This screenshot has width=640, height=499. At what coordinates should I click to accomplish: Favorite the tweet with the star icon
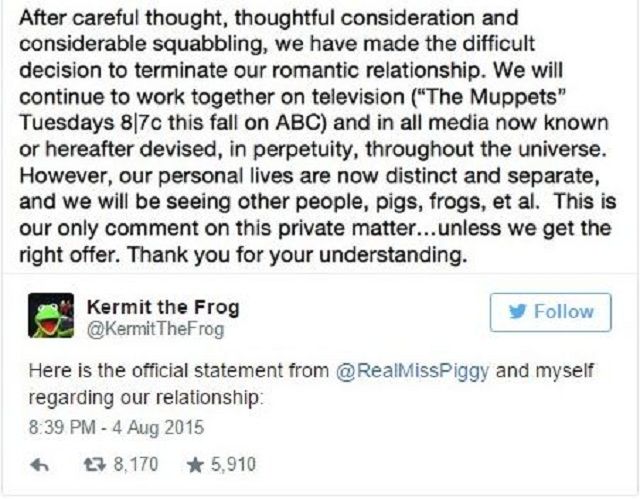point(195,465)
